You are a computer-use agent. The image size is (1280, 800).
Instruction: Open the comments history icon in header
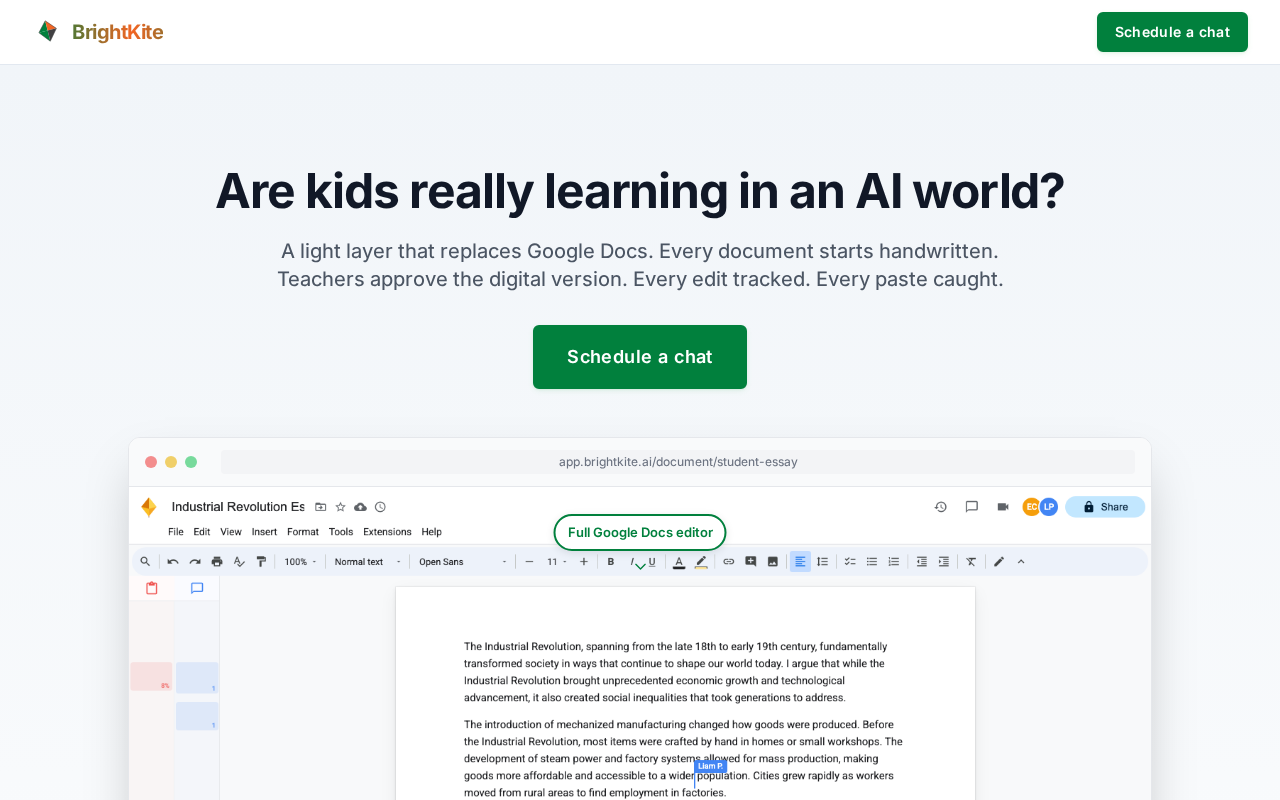pyautogui.click(x=972, y=507)
